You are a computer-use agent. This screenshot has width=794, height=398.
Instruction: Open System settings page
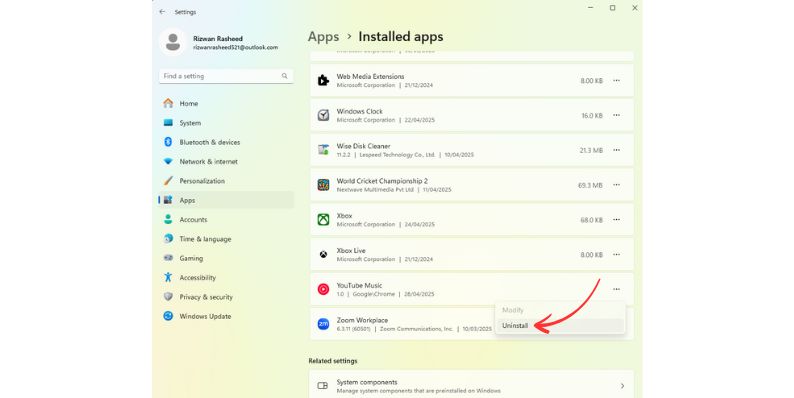coord(226,123)
